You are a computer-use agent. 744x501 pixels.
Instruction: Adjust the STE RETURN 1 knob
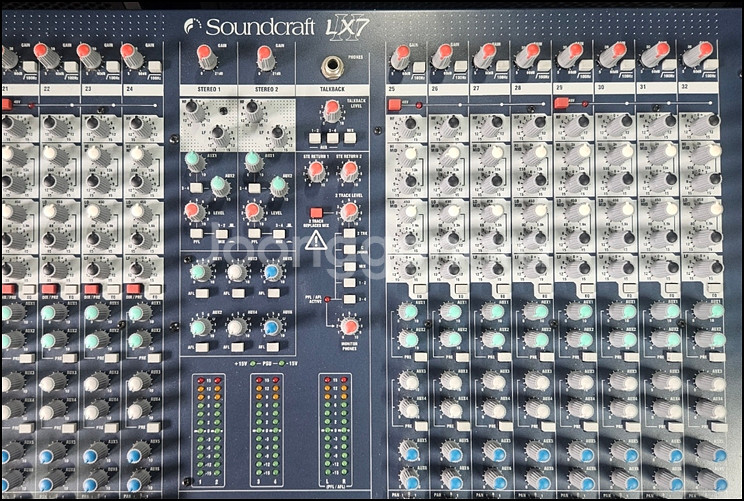pos(316,171)
